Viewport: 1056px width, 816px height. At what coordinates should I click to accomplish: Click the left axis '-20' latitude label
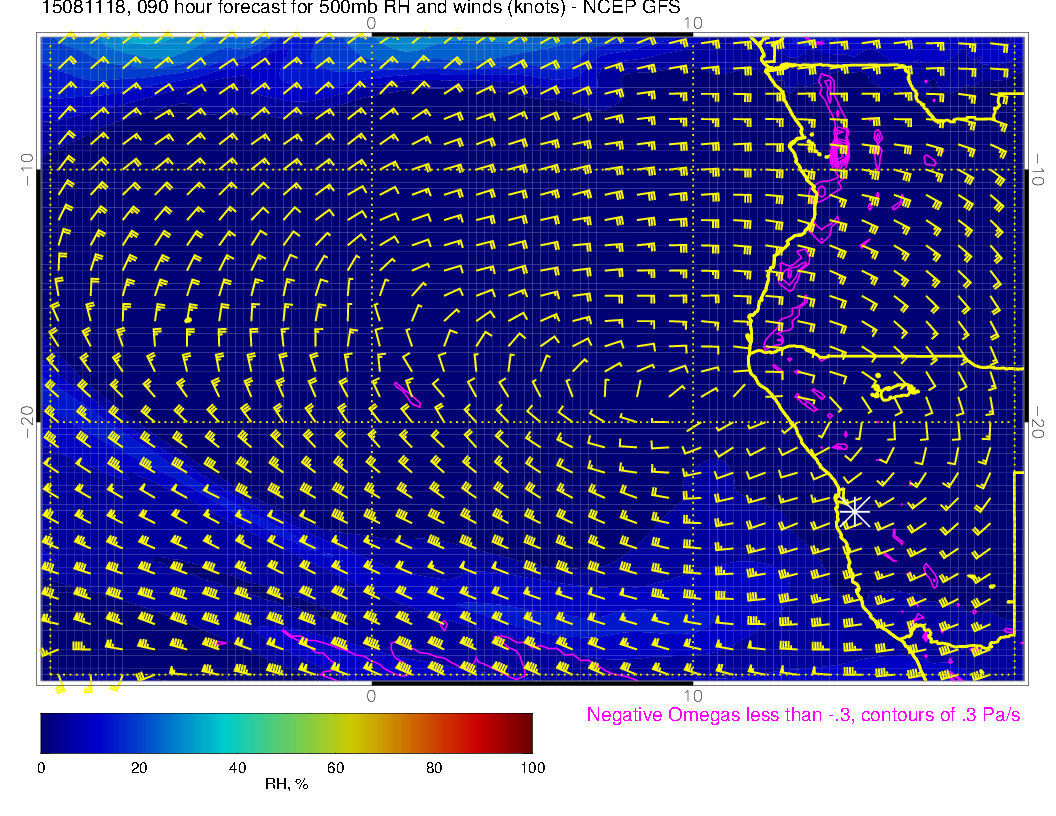click(x=27, y=421)
